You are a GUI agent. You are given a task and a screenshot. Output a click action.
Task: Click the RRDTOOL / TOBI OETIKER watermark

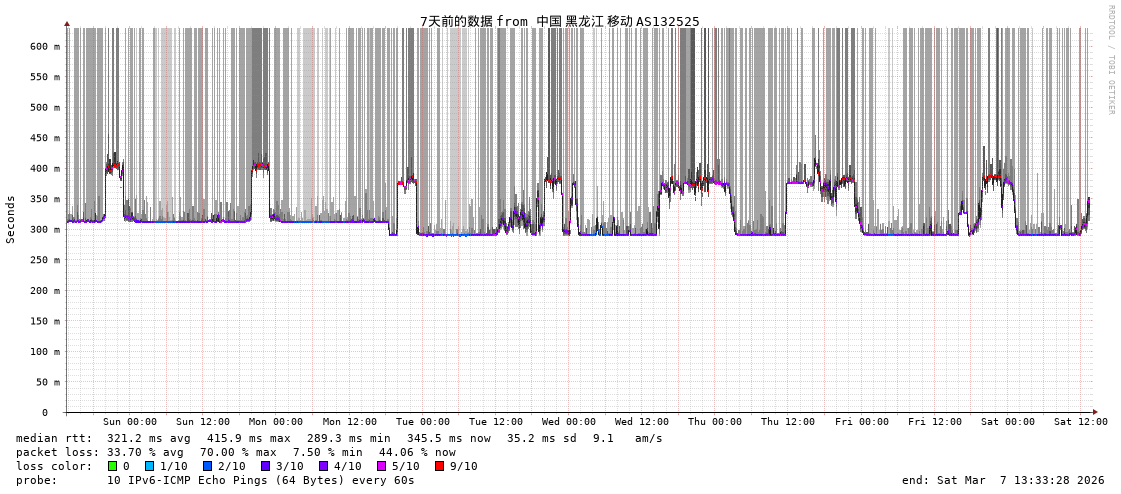pos(1110,59)
